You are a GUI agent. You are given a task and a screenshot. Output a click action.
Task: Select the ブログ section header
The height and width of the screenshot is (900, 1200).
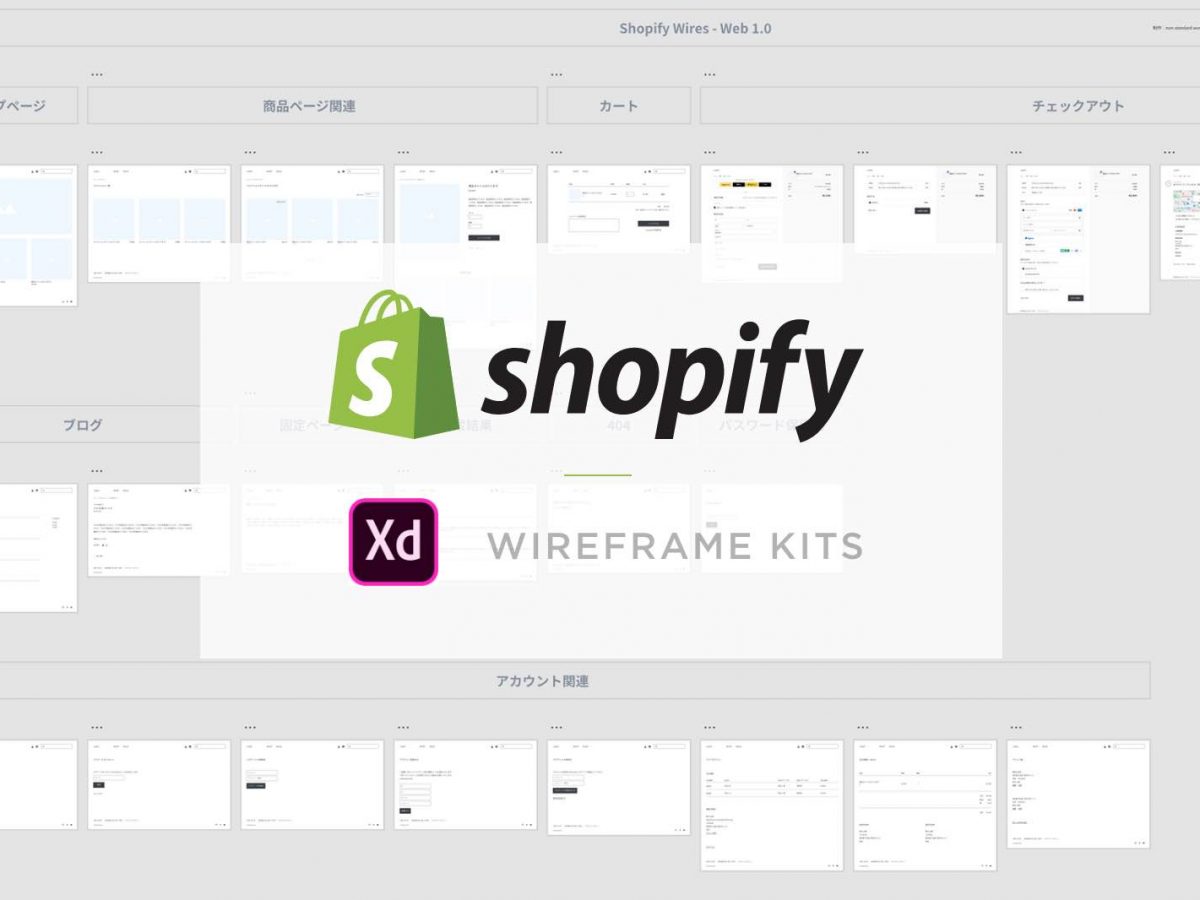82,425
